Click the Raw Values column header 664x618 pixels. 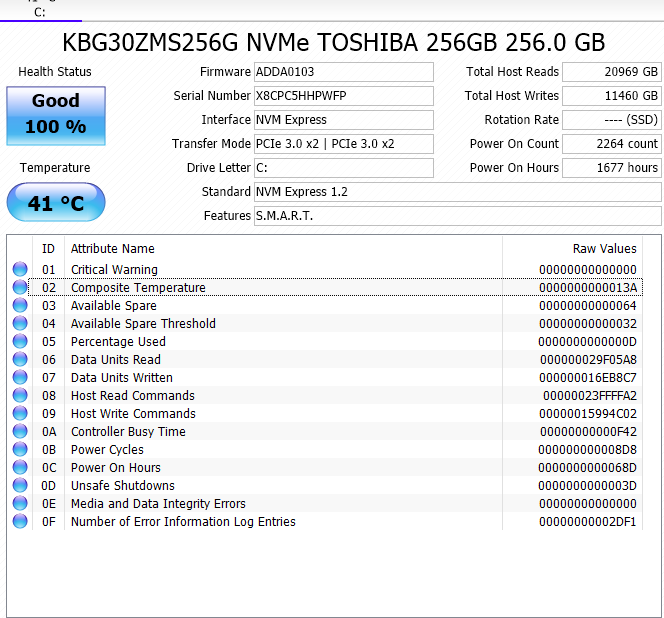point(604,249)
